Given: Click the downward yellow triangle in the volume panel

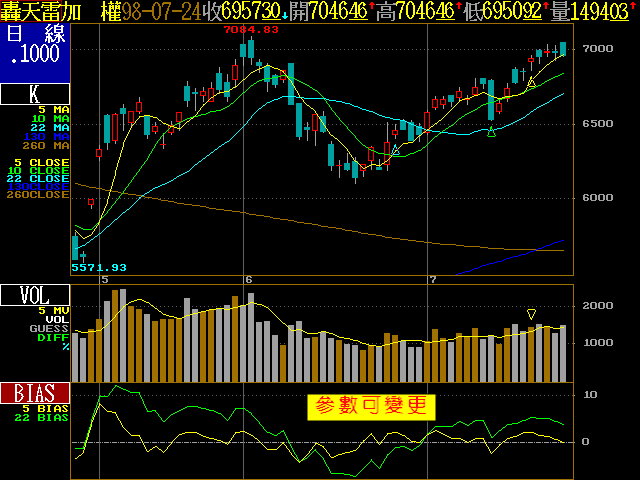Looking at the screenshot, I should pyautogui.click(x=531, y=314).
